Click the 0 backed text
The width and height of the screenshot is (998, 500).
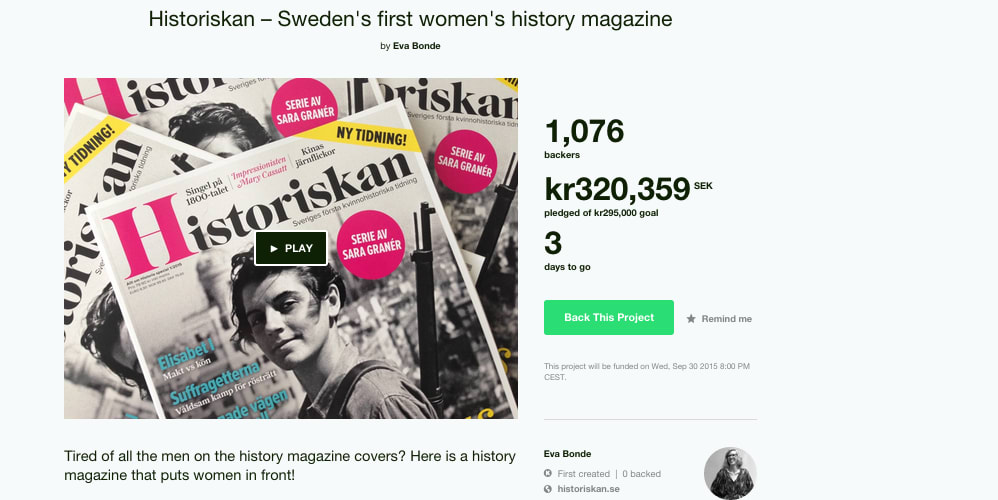tap(641, 473)
